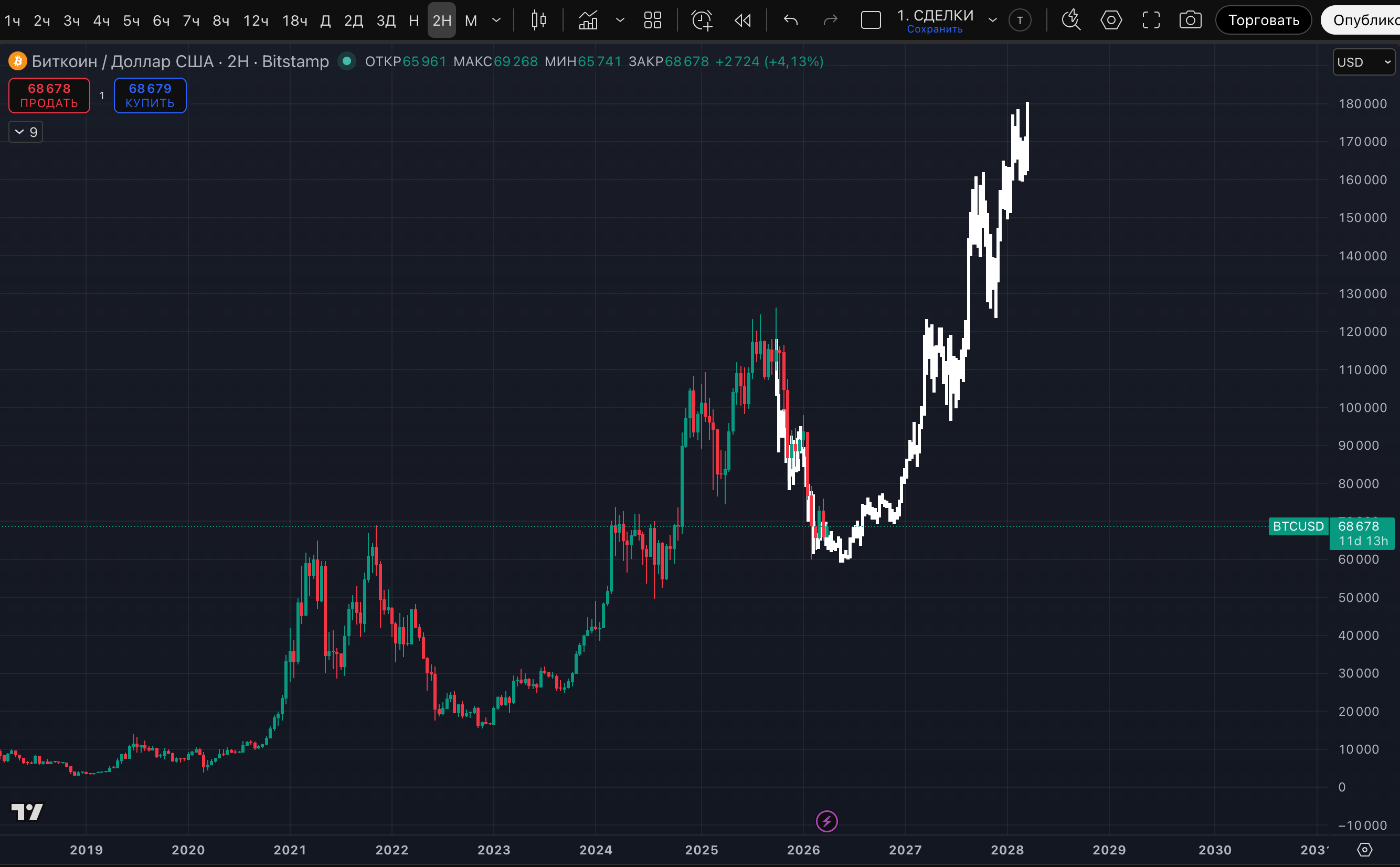
Task: Click the purple lightning event marker
Action: pyautogui.click(x=826, y=821)
